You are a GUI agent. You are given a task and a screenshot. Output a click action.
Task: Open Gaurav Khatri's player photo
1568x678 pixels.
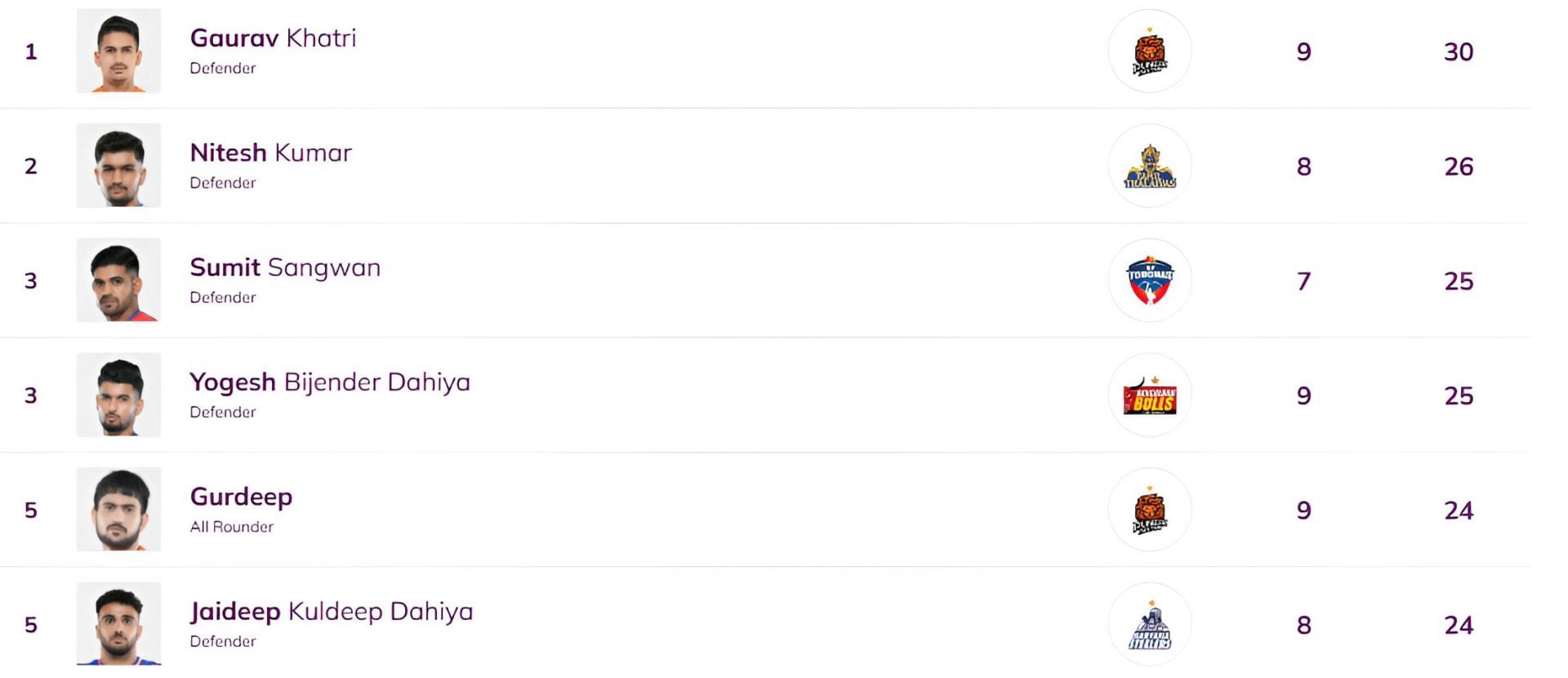(x=118, y=51)
